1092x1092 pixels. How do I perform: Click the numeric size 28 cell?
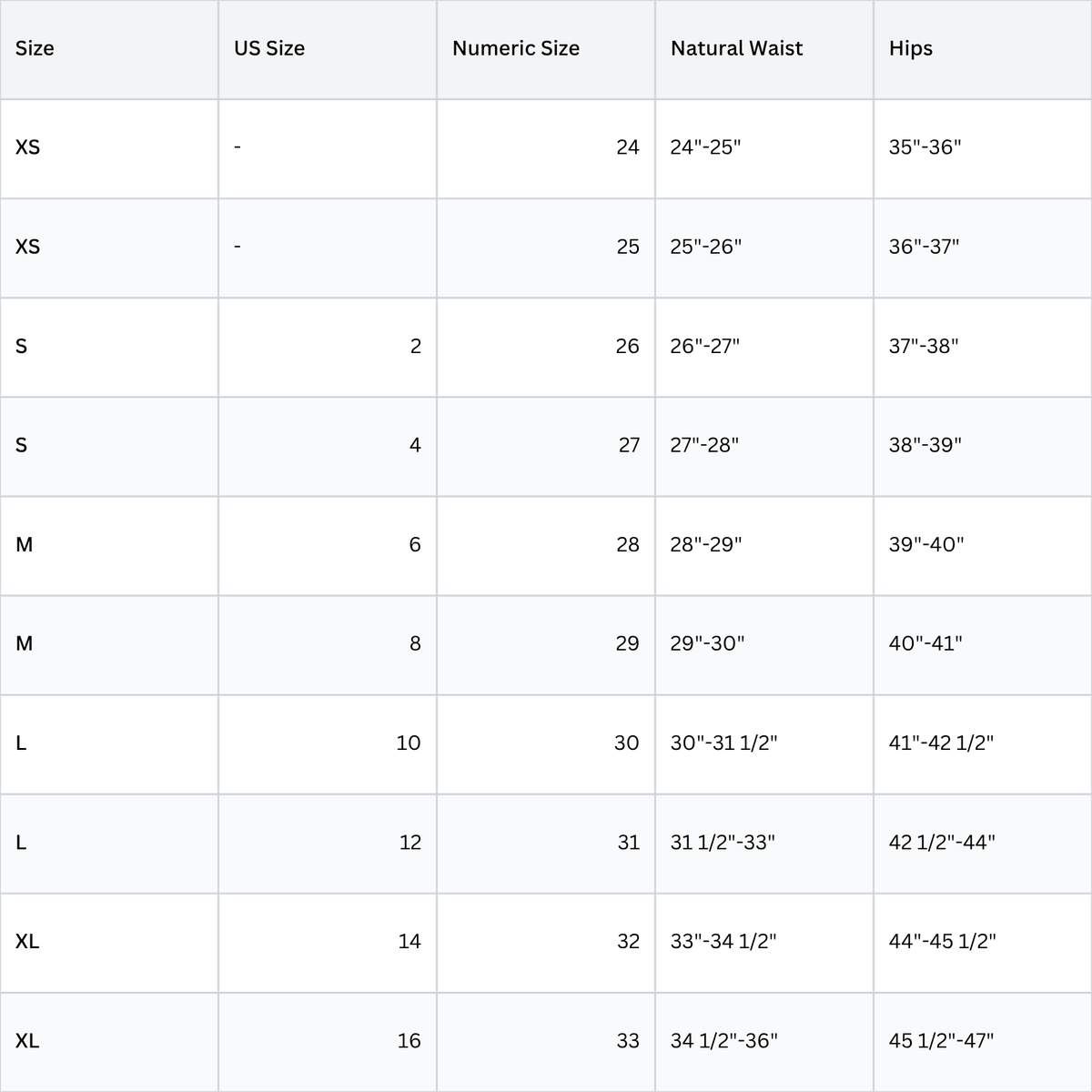tap(546, 545)
